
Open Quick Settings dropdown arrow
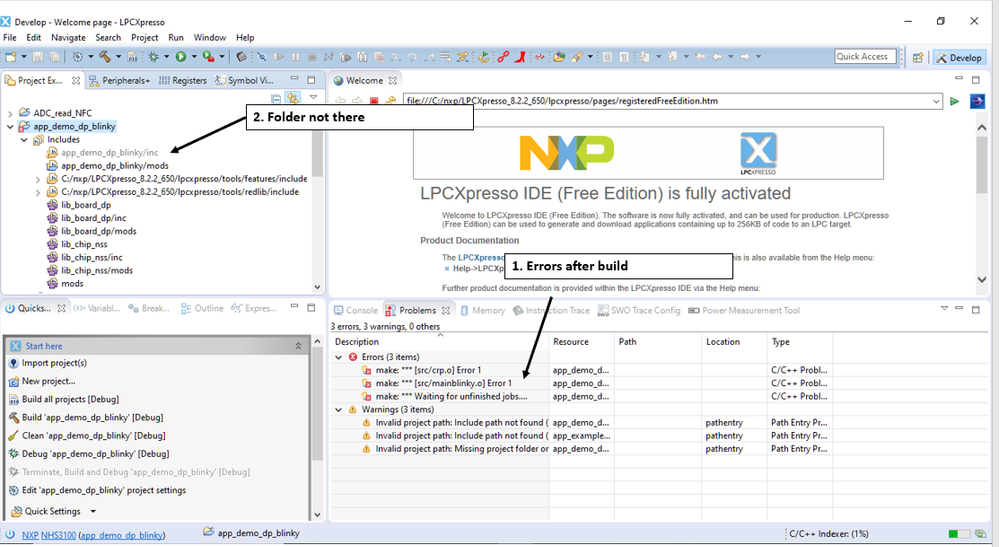tap(93, 511)
